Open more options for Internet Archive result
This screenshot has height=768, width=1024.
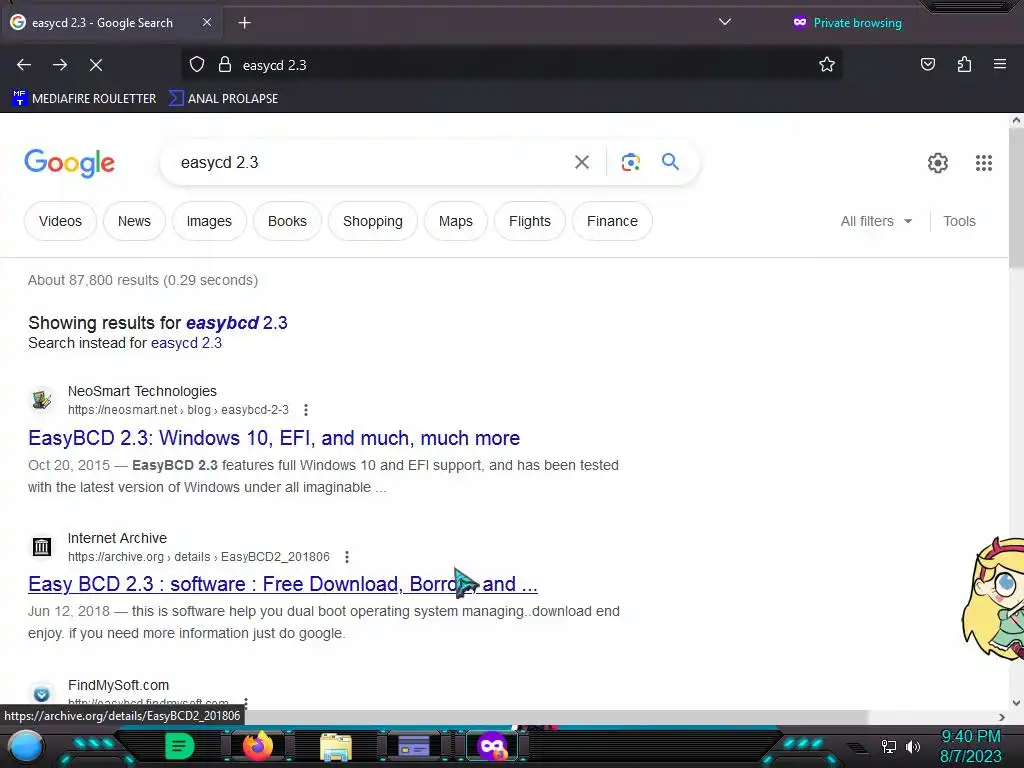coord(347,556)
